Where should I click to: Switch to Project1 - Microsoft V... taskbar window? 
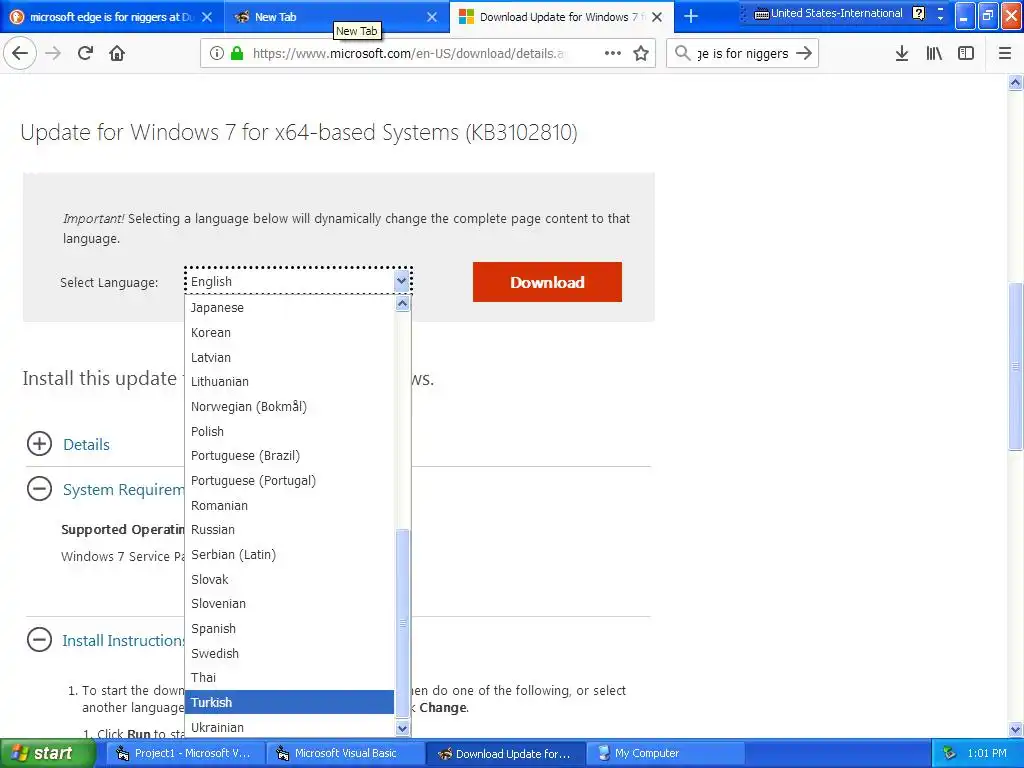tap(187, 753)
